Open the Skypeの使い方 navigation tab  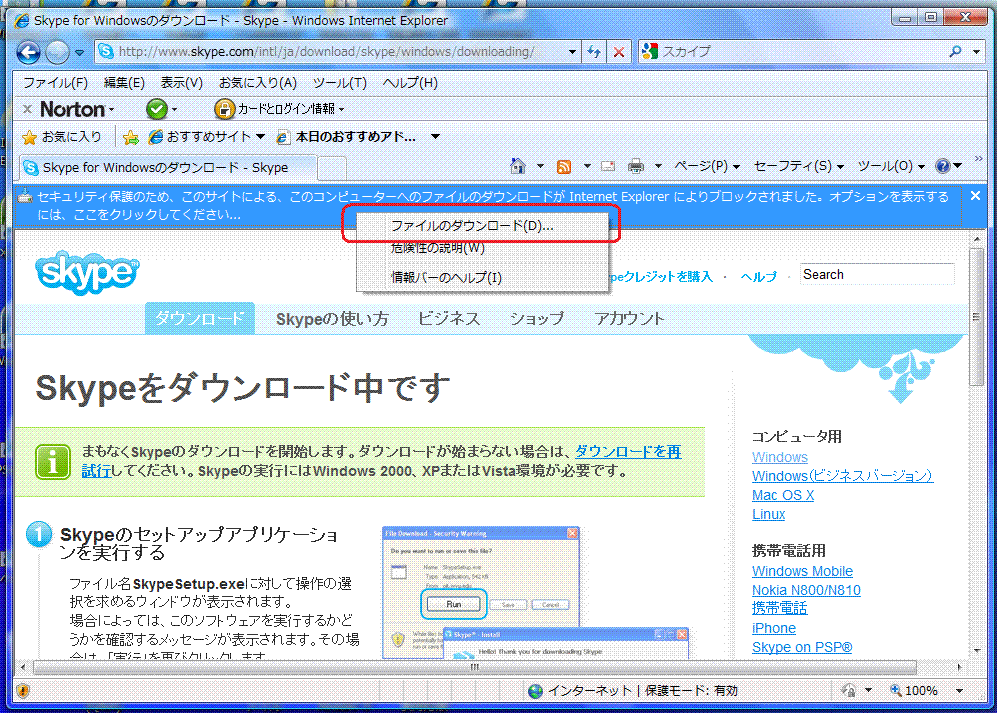(332, 319)
